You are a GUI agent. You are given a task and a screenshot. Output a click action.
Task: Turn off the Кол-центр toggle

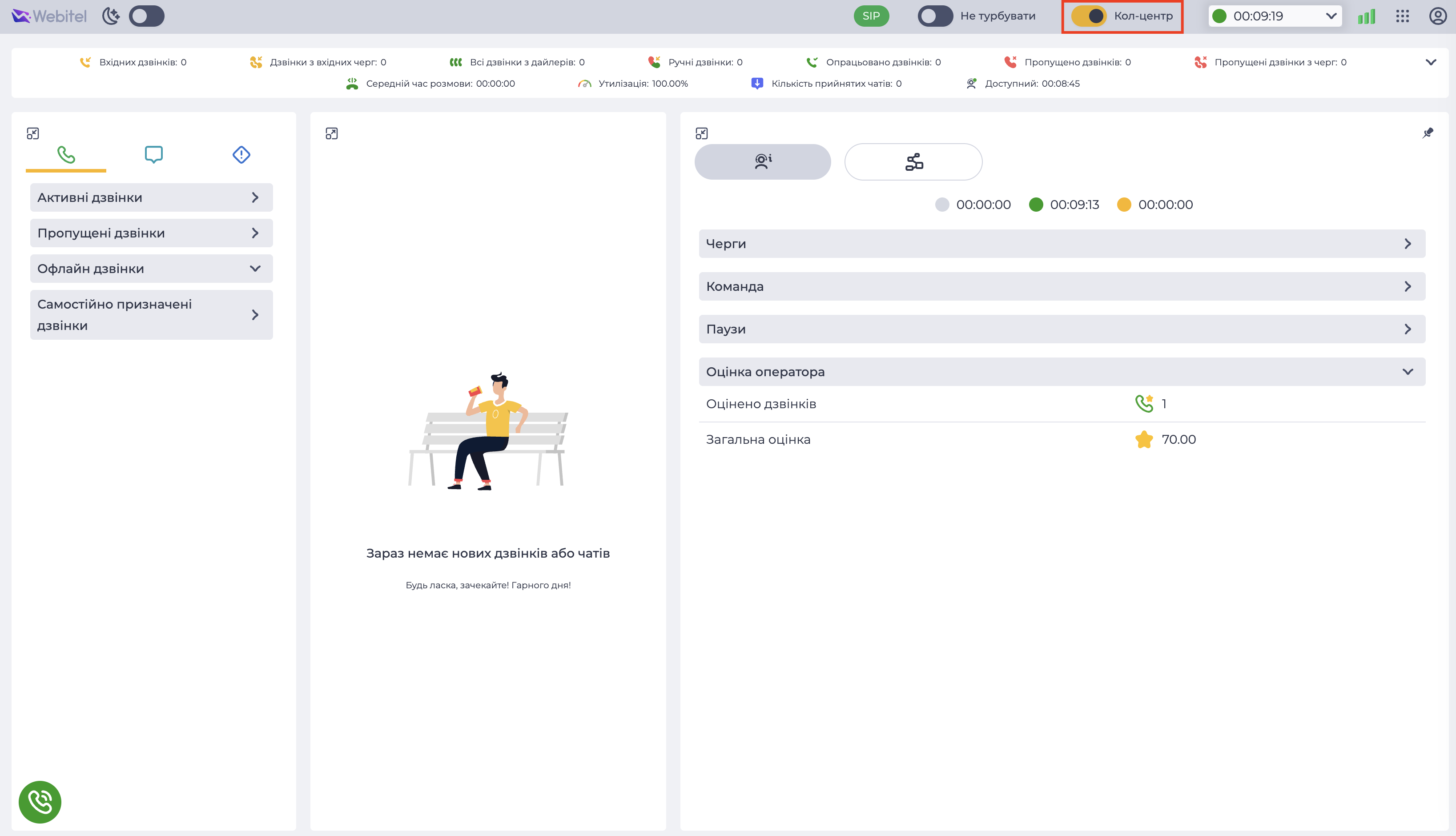click(x=1089, y=16)
